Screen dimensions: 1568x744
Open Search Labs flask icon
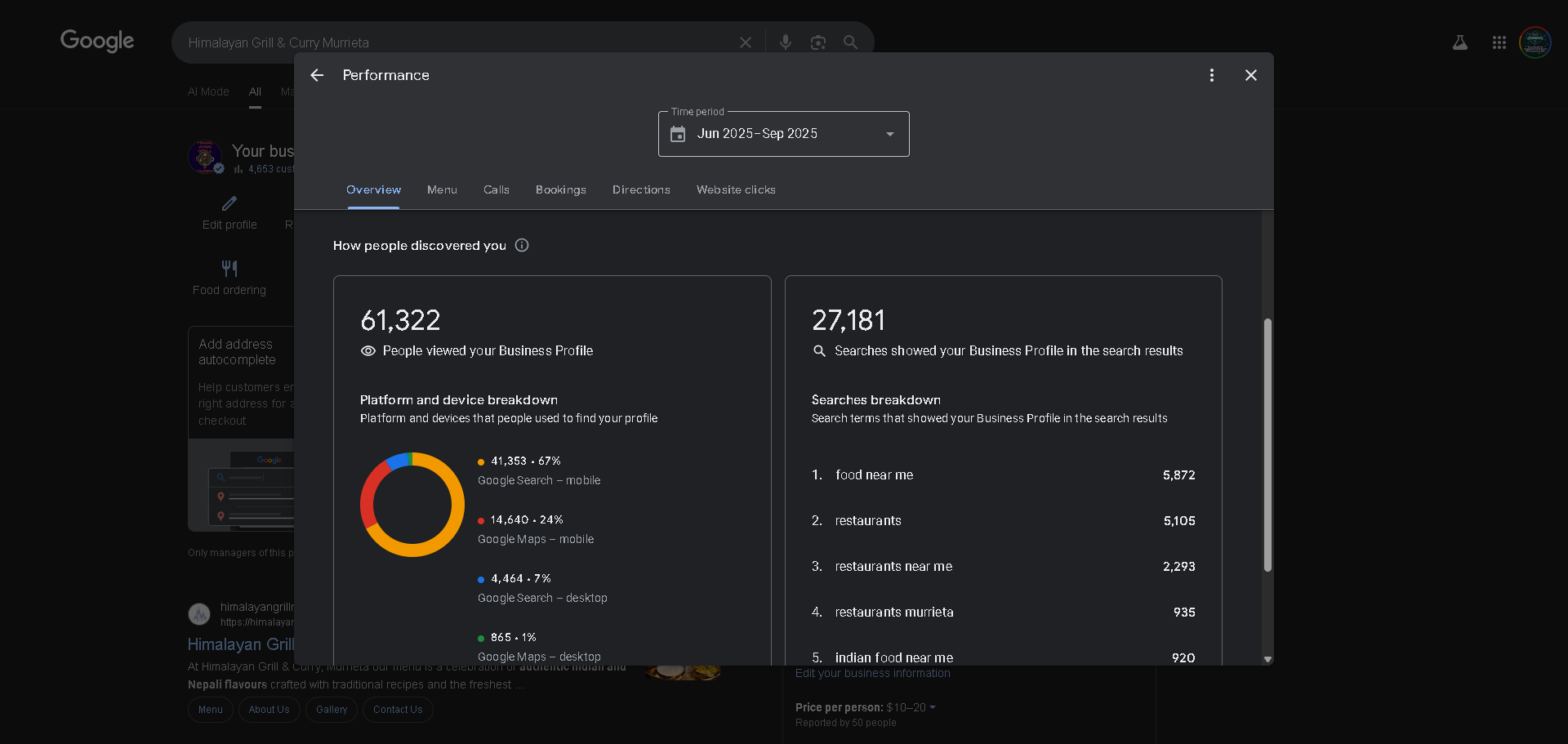(x=1460, y=42)
